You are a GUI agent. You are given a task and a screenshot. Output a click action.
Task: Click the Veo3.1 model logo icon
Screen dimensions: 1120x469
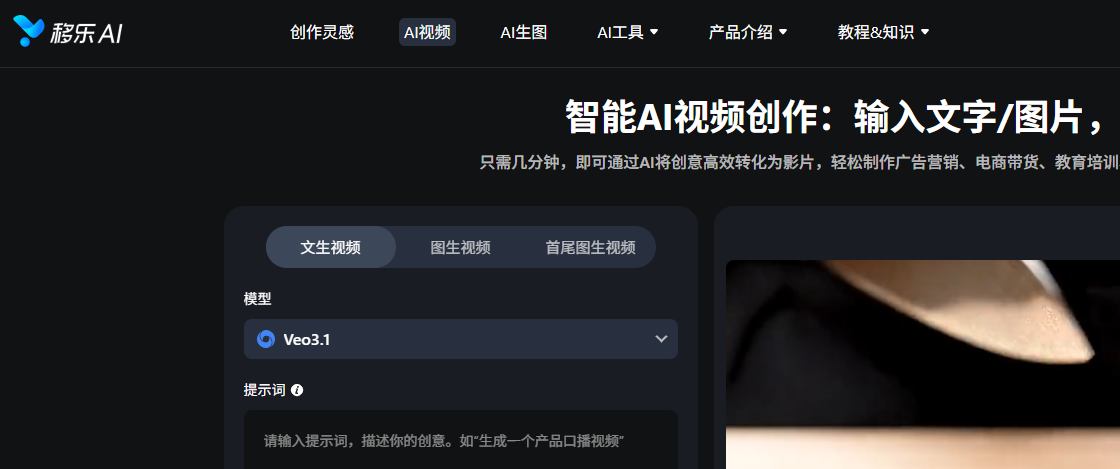(266, 339)
